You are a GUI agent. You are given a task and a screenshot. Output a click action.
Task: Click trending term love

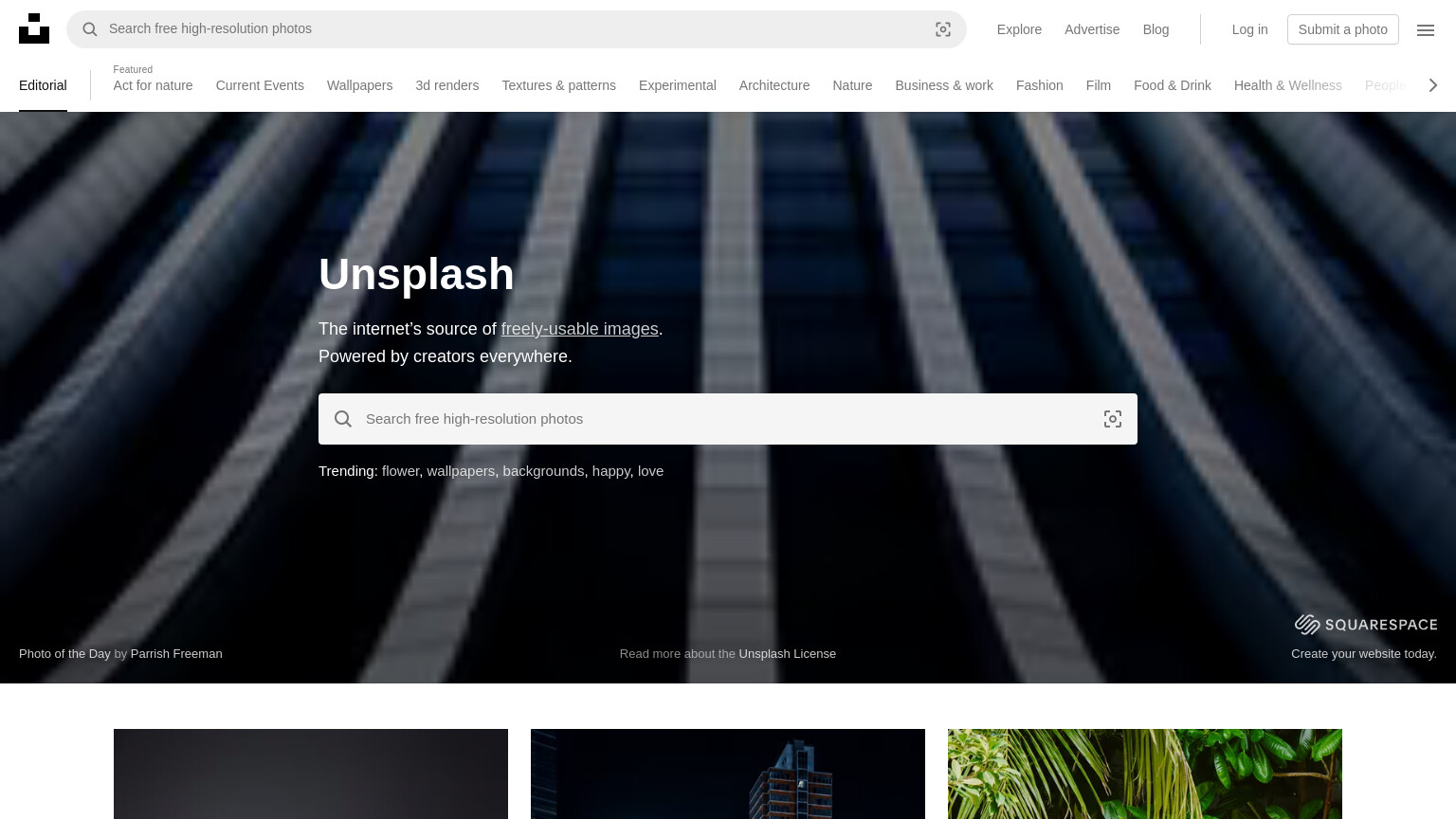pos(650,471)
